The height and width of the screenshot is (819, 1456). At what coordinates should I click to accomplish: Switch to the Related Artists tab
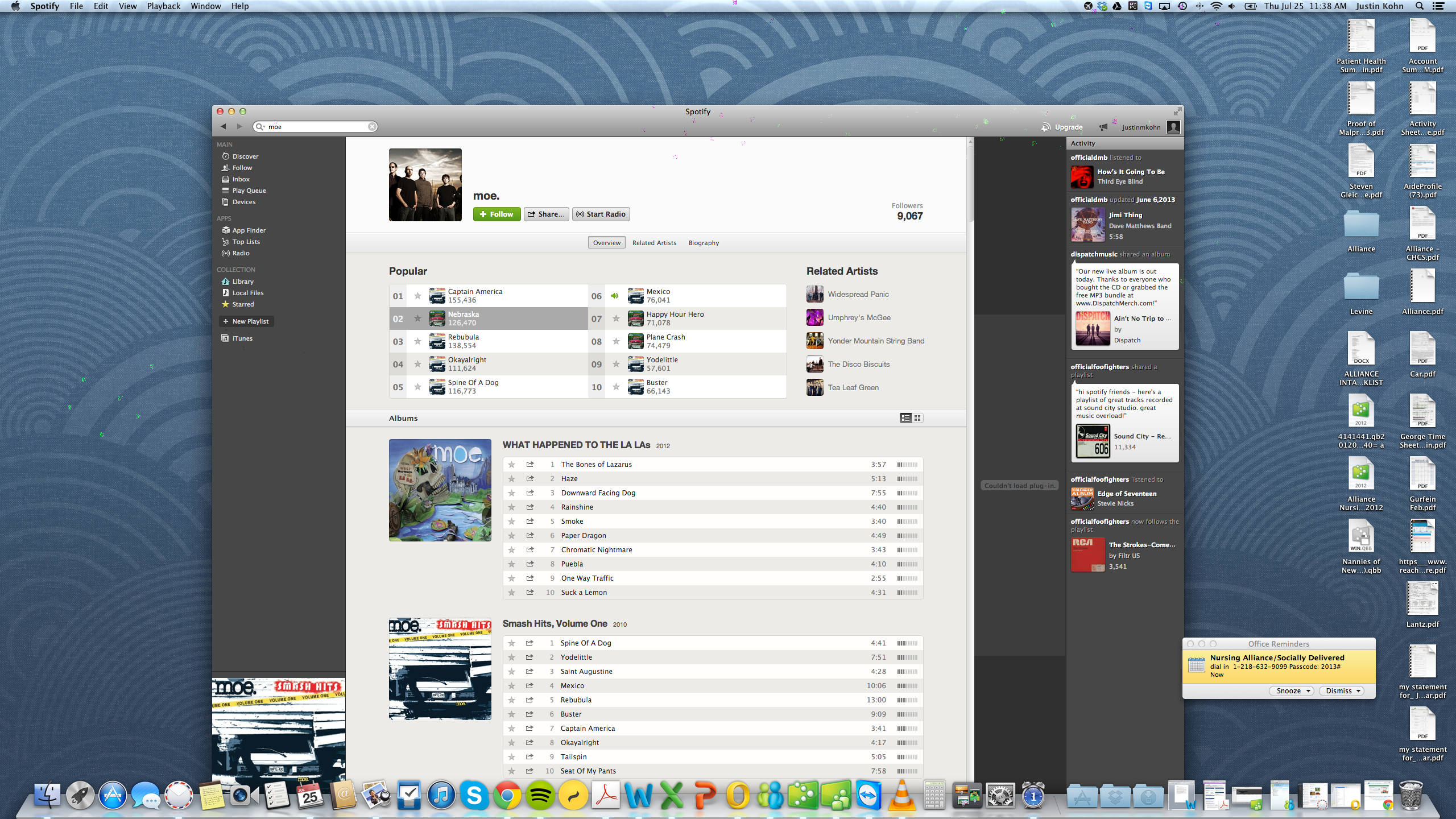(654, 243)
